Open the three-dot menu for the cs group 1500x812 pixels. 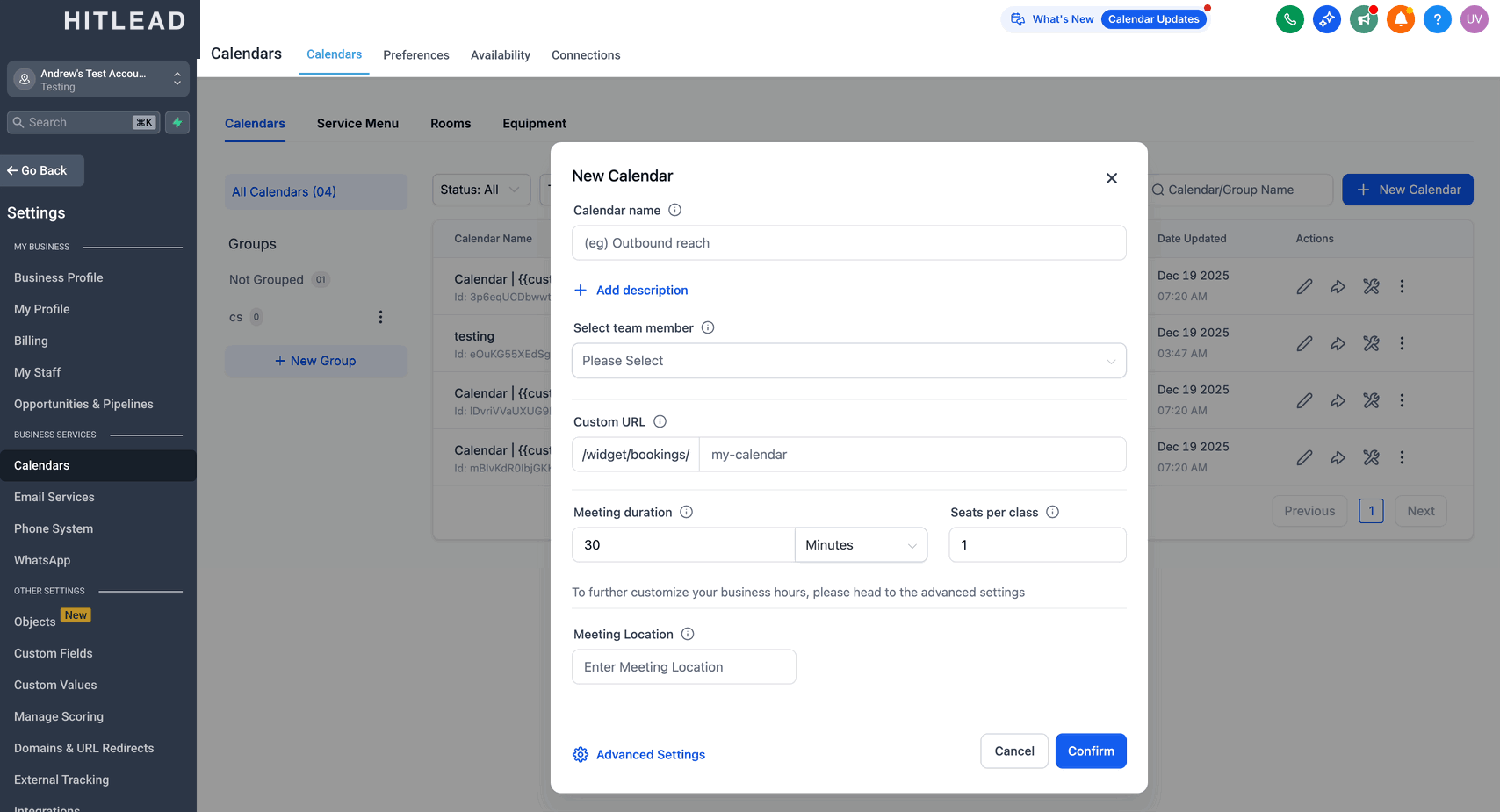380,317
